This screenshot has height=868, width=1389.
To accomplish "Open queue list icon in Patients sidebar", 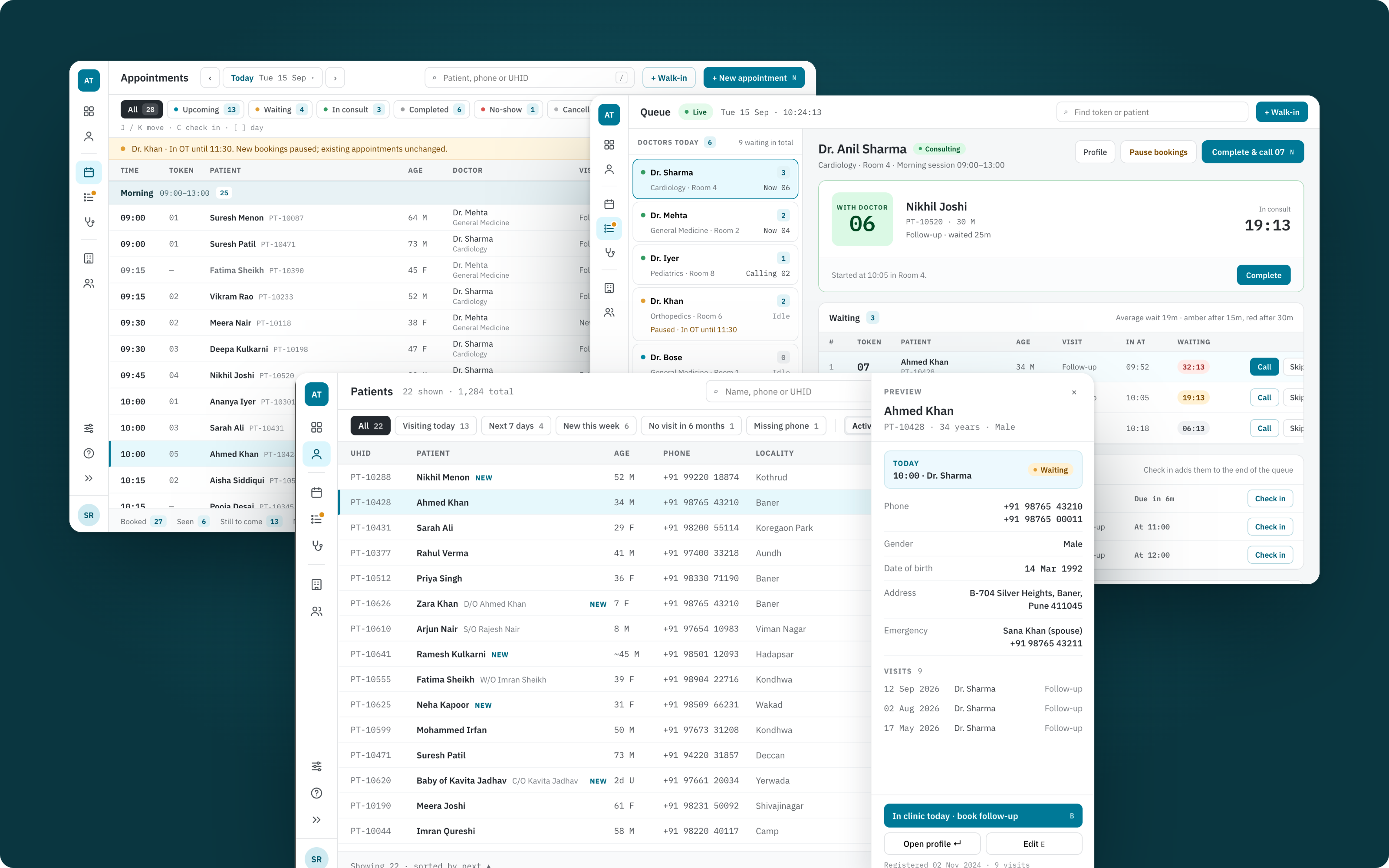I will [x=316, y=519].
